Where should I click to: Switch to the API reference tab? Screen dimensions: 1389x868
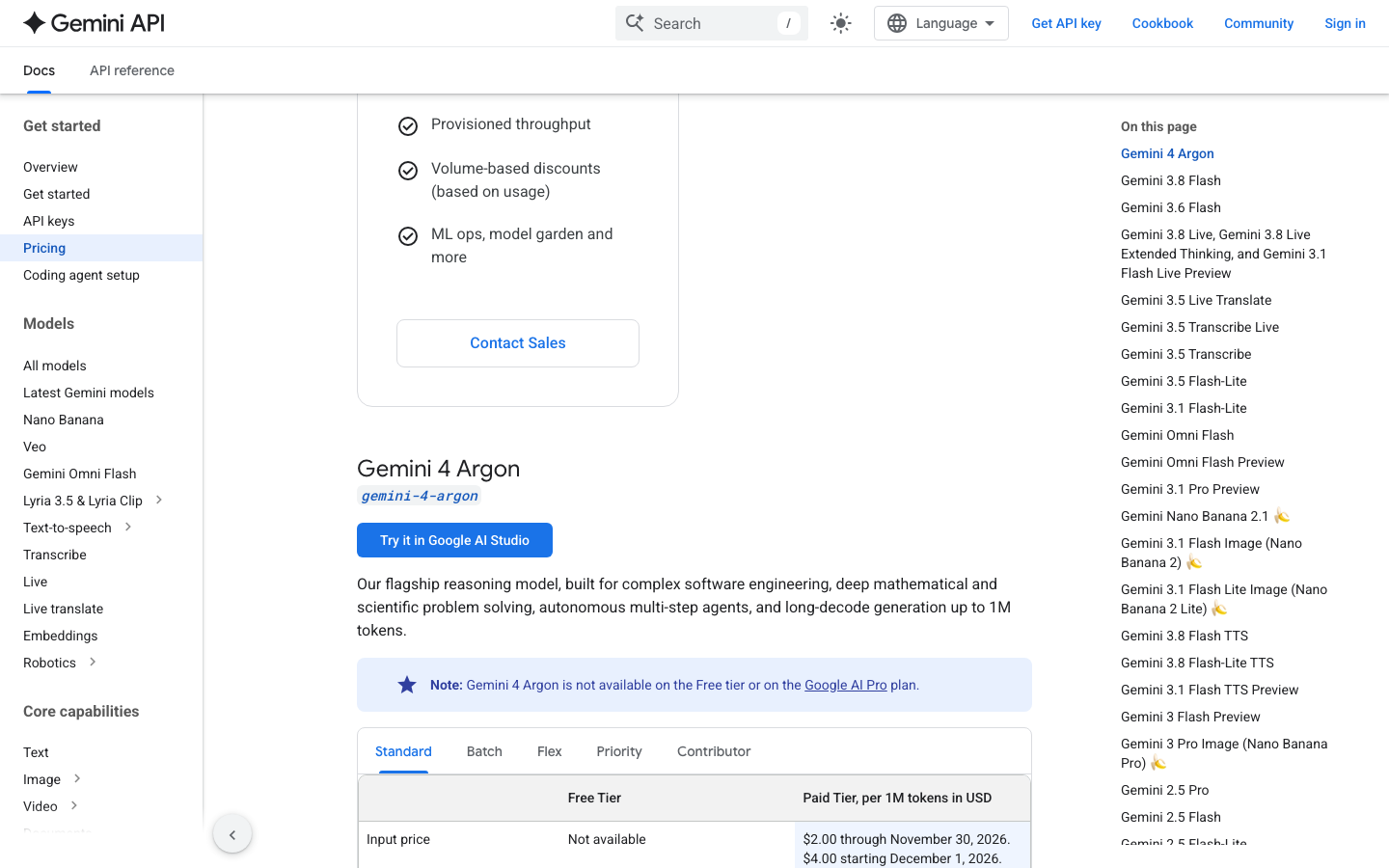tap(132, 70)
